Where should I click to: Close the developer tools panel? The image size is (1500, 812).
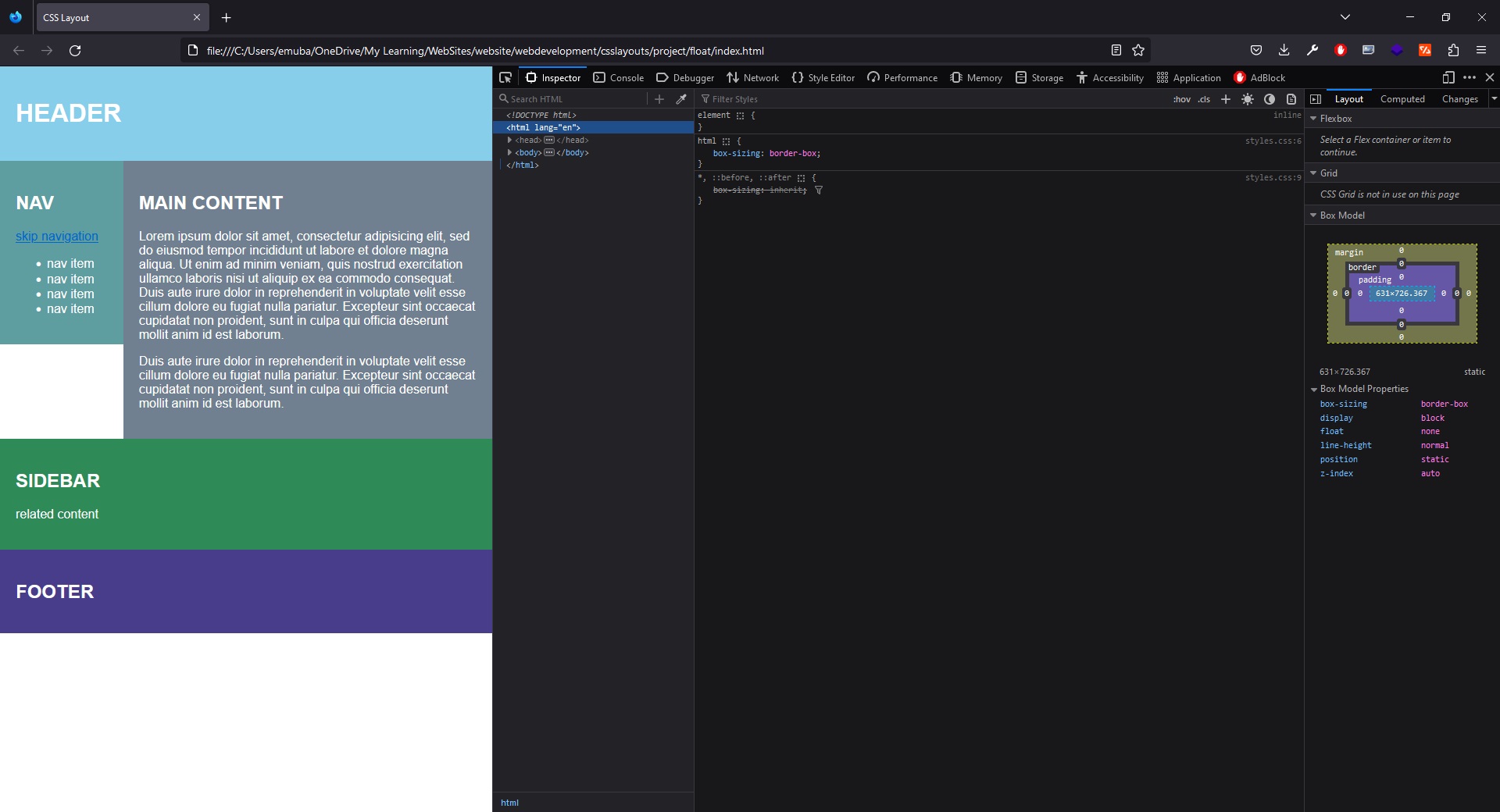1490,77
